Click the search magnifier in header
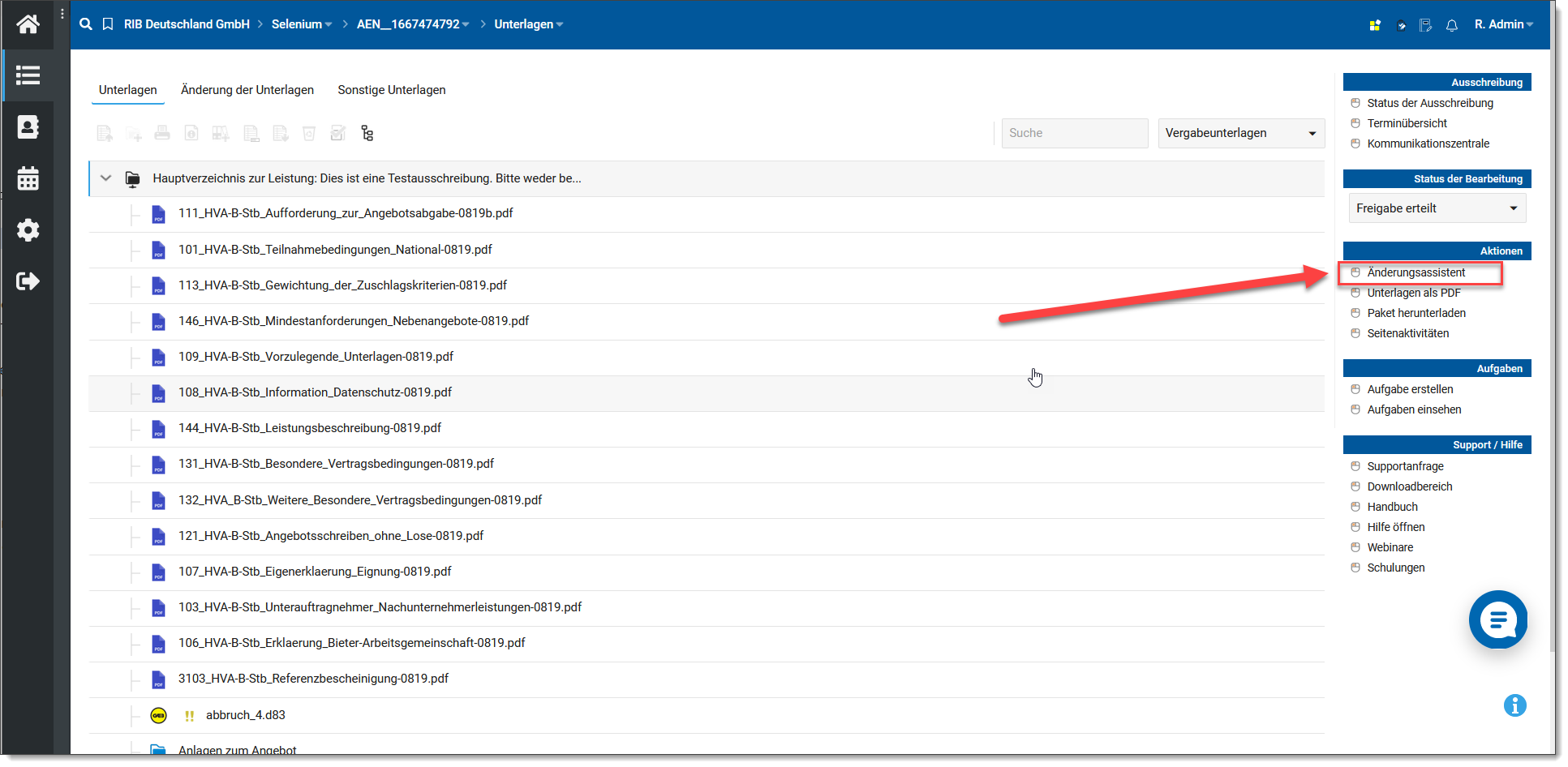The height and width of the screenshot is (767, 1568). click(x=86, y=24)
